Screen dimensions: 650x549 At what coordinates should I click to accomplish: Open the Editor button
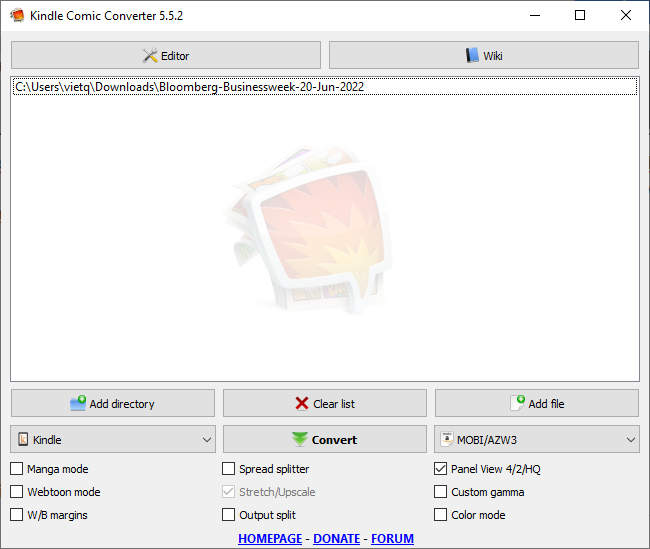coord(166,55)
